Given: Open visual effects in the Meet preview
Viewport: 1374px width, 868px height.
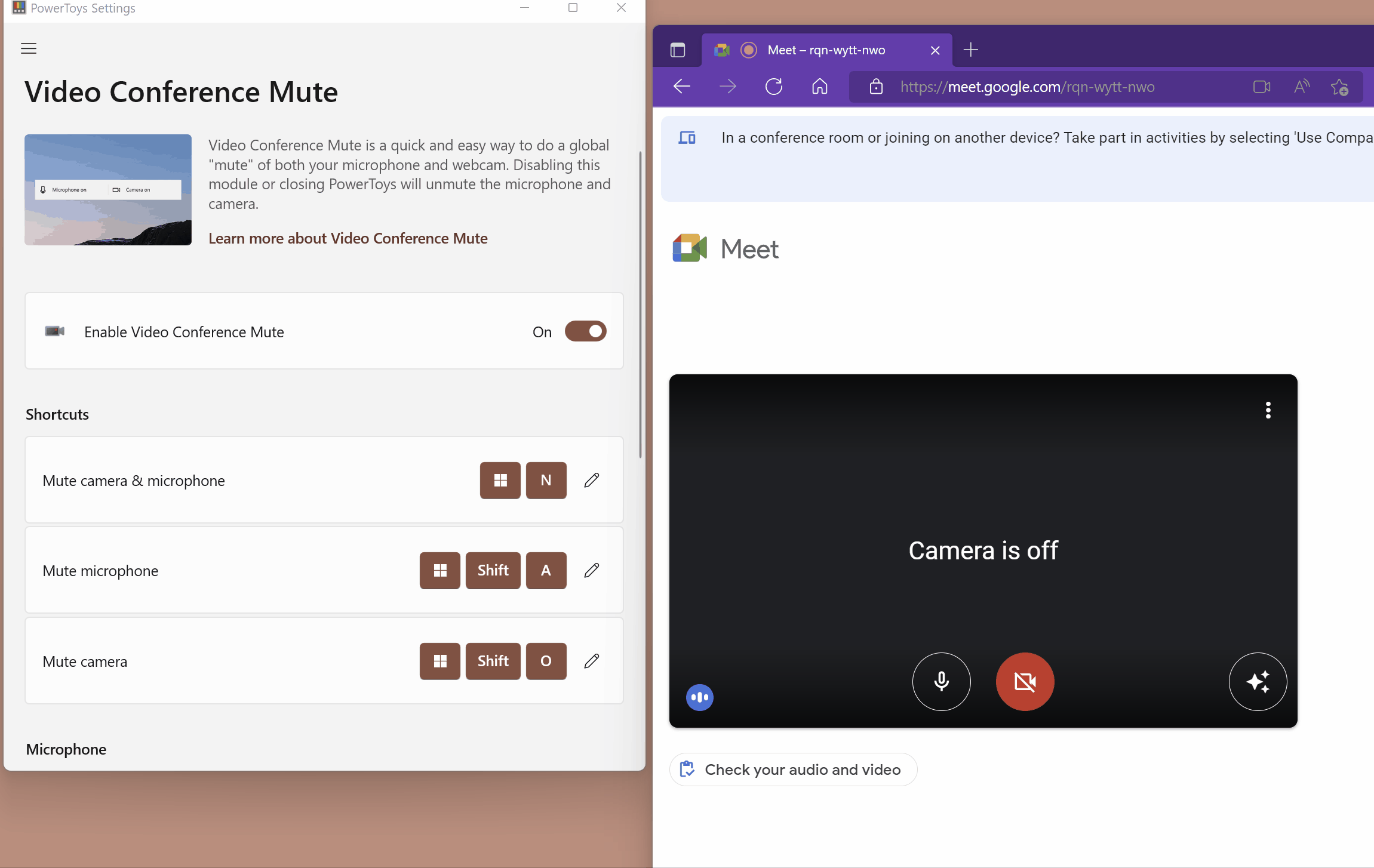Looking at the screenshot, I should click(1258, 682).
